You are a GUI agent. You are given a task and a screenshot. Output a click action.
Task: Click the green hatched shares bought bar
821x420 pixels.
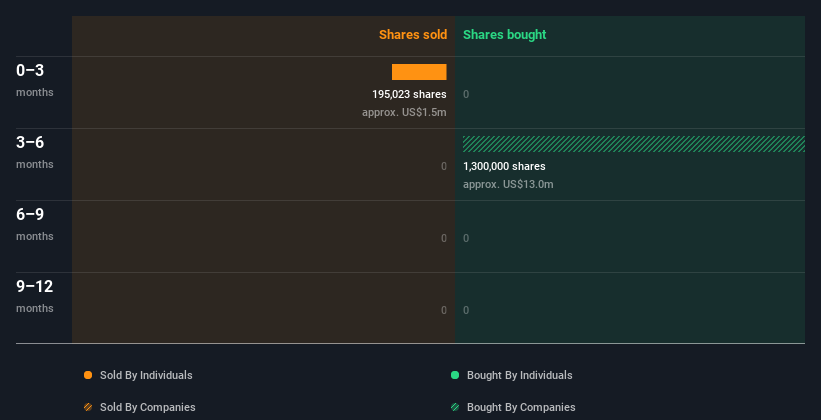[633, 144]
